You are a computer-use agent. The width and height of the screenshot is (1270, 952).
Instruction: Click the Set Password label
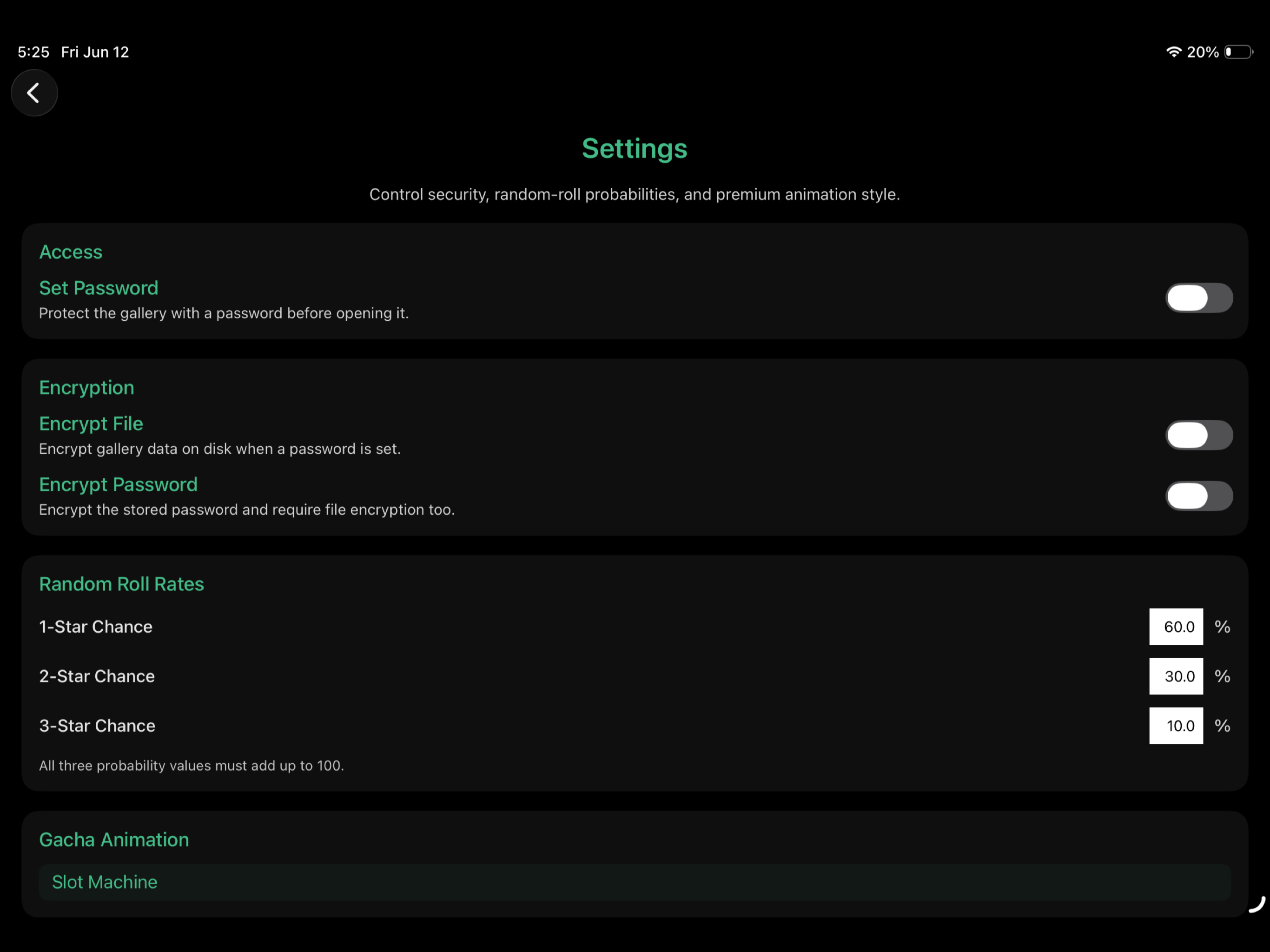(99, 288)
